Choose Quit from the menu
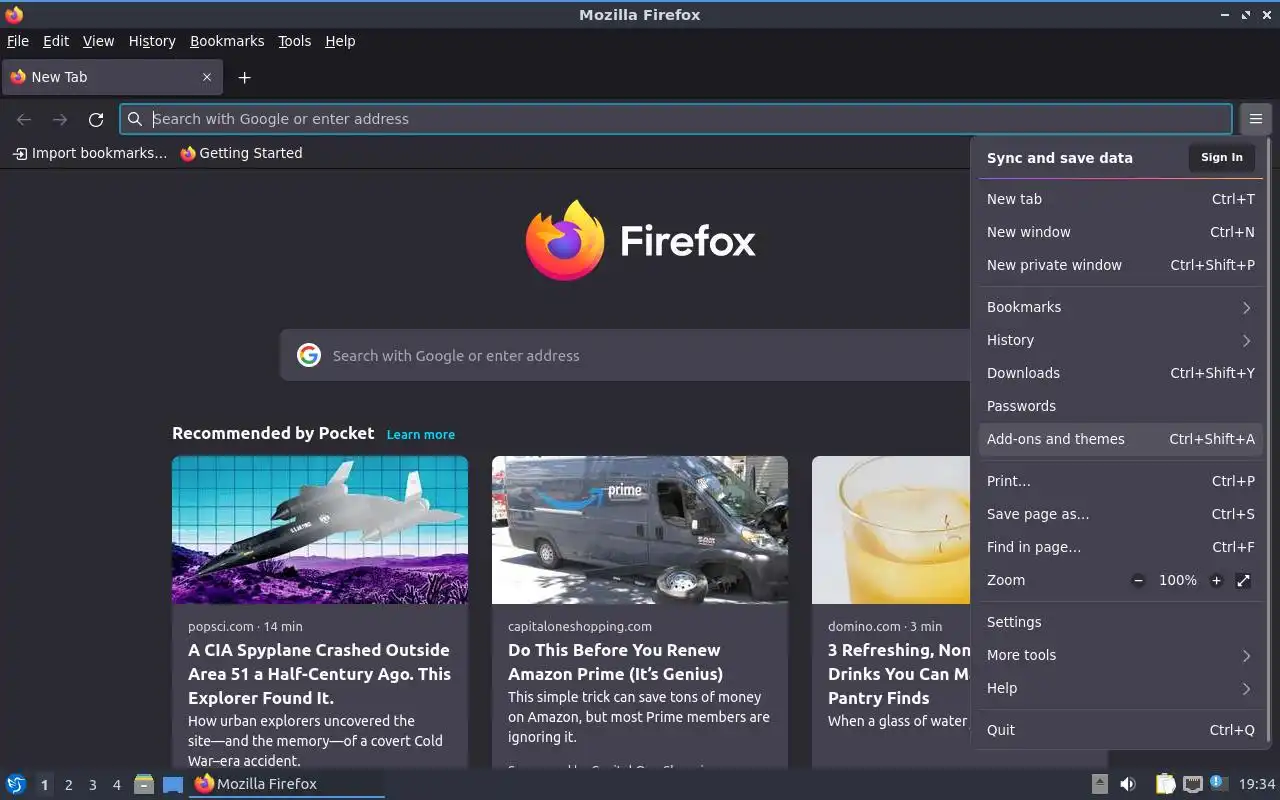This screenshot has height=800, width=1280. coord(1119,730)
